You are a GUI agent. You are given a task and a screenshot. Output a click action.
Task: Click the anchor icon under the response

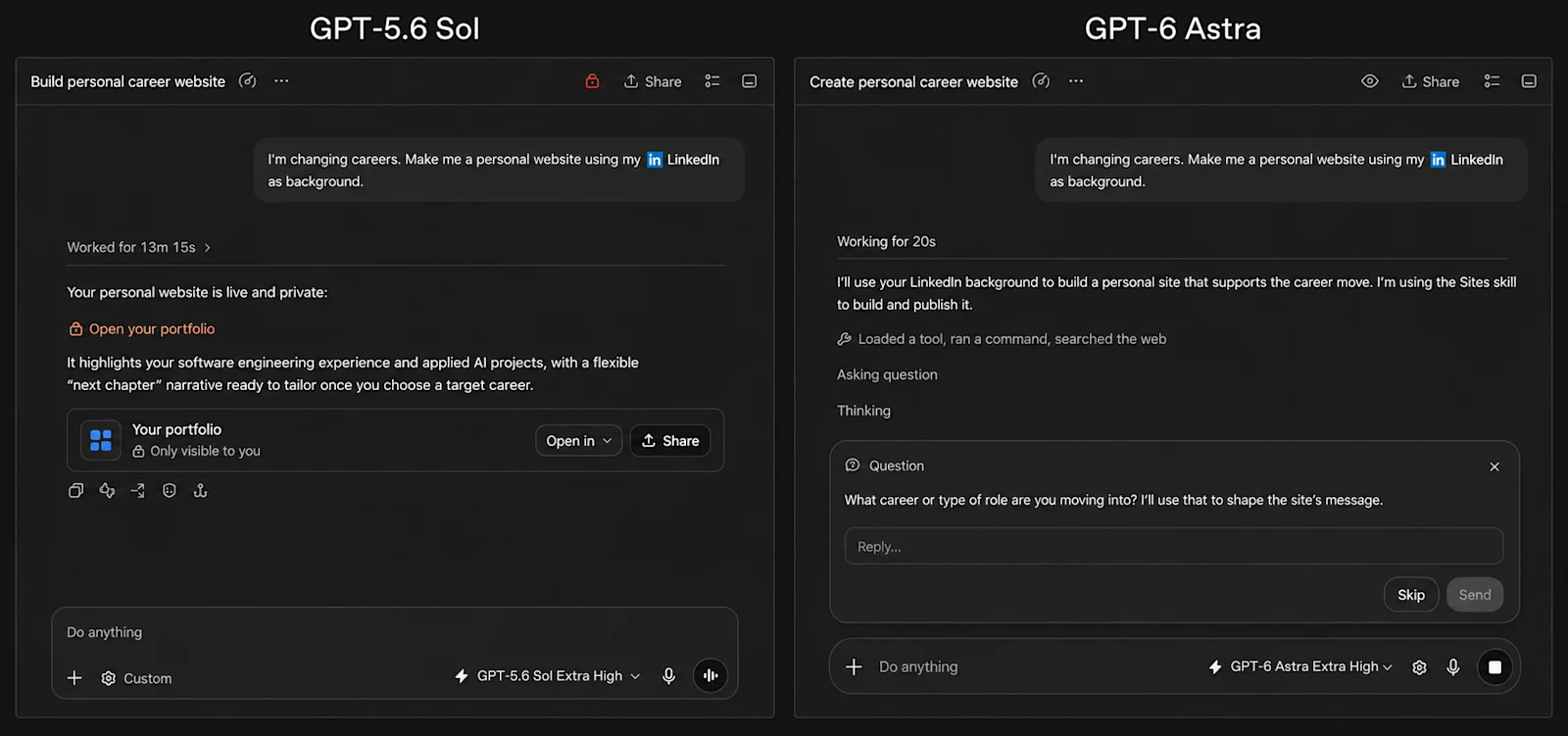[201, 491]
